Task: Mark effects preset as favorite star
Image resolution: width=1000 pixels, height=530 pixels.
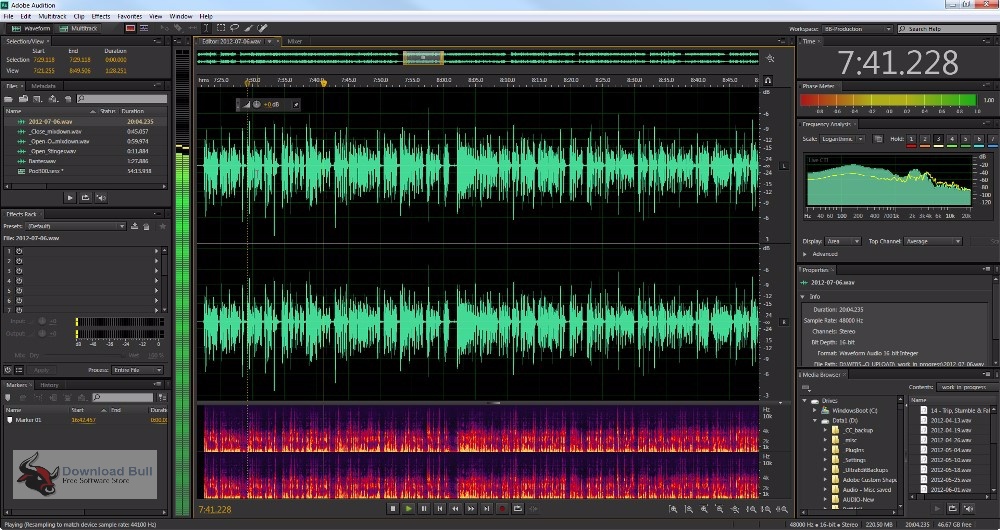Action: pos(162,226)
